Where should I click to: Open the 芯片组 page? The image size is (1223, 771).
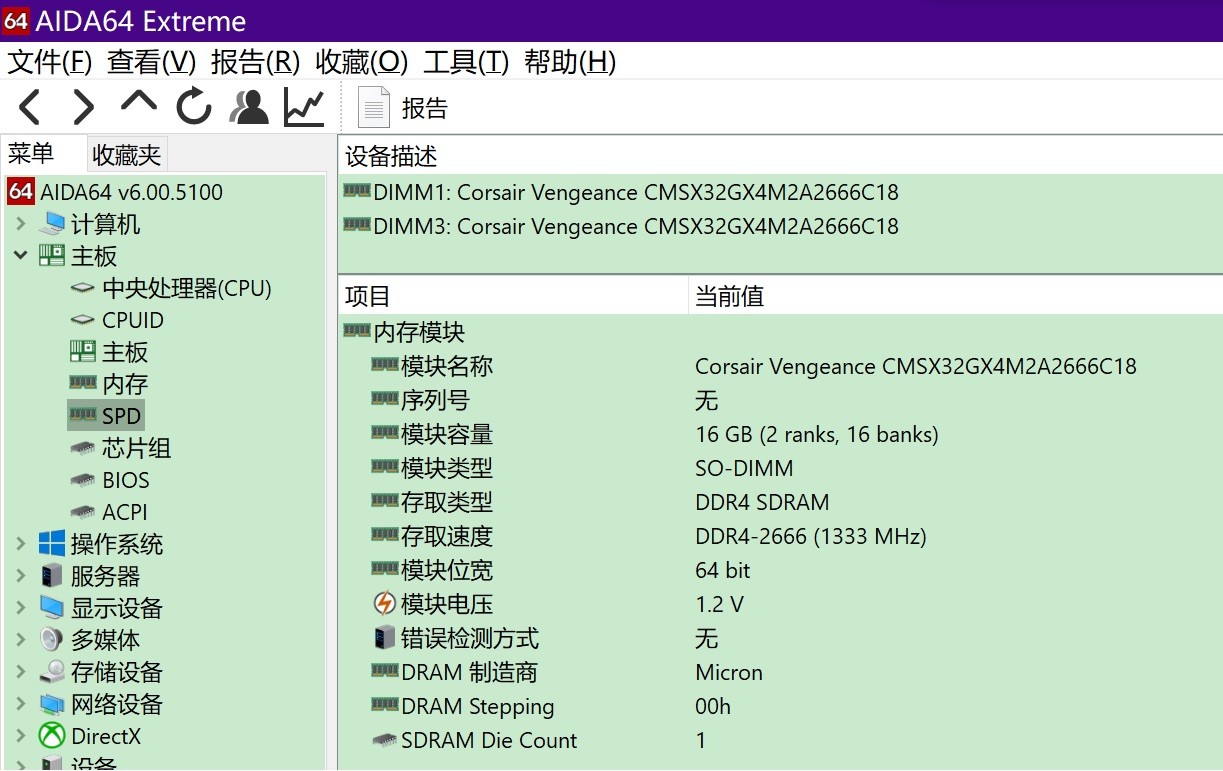[121, 448]
